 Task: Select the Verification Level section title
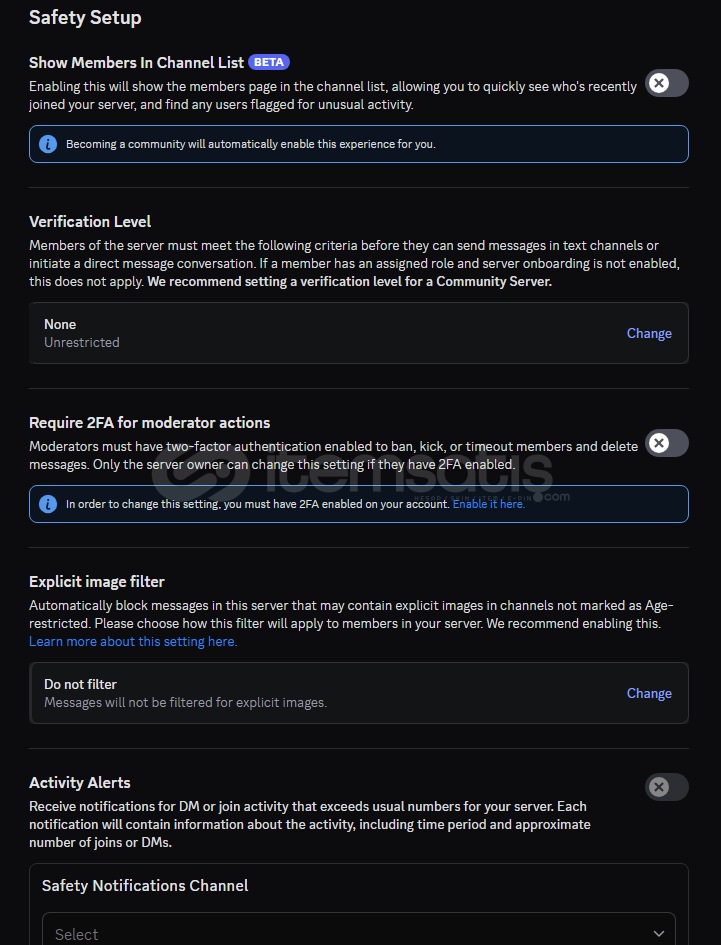tap(90, 222)
